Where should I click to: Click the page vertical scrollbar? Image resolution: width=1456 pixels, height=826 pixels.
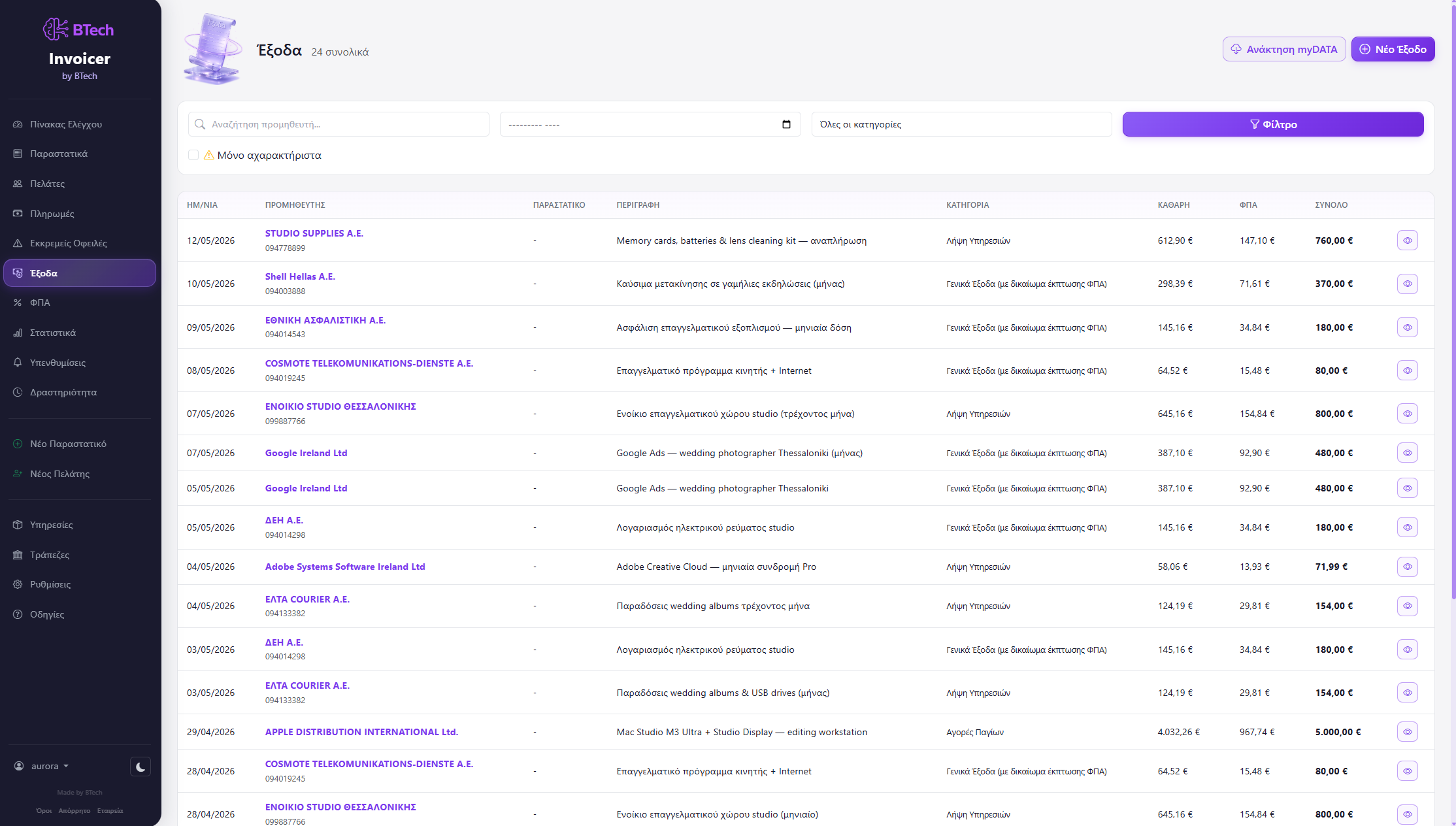[1453, 301]
